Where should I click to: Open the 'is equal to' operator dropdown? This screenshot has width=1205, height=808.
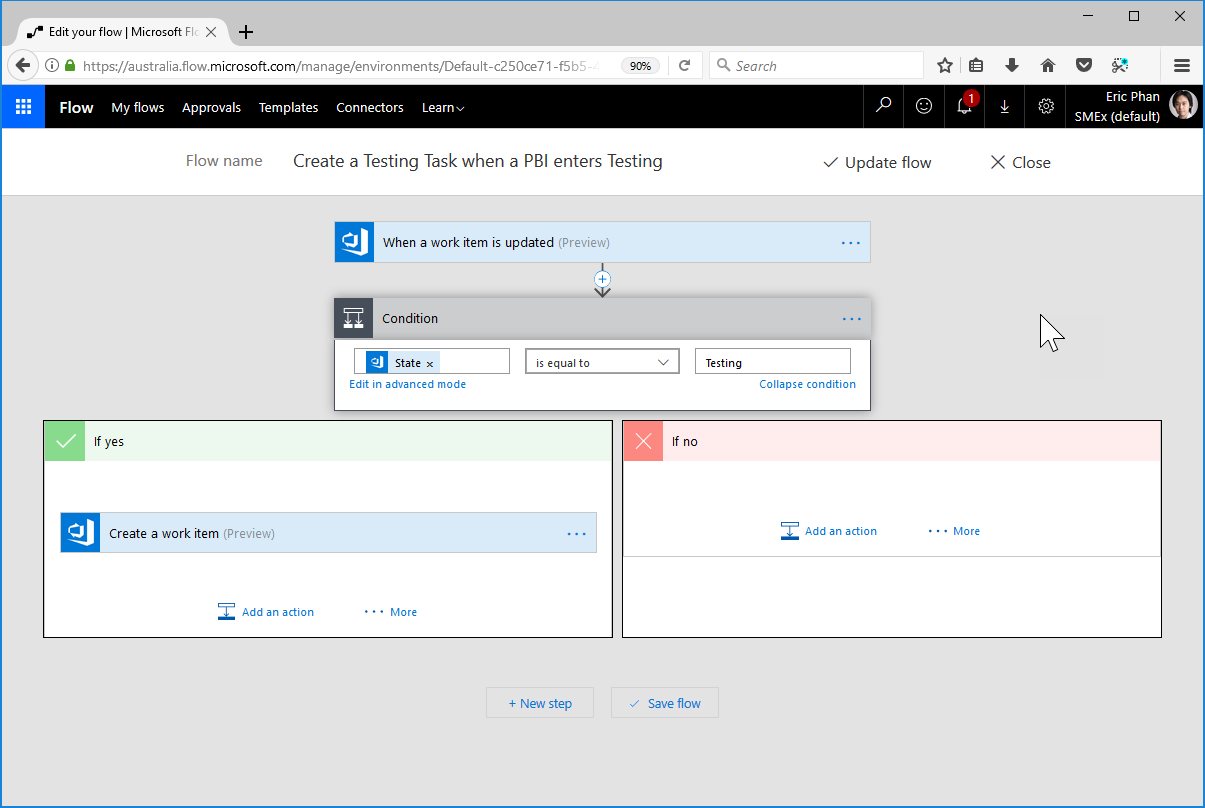tap(602, 362)
